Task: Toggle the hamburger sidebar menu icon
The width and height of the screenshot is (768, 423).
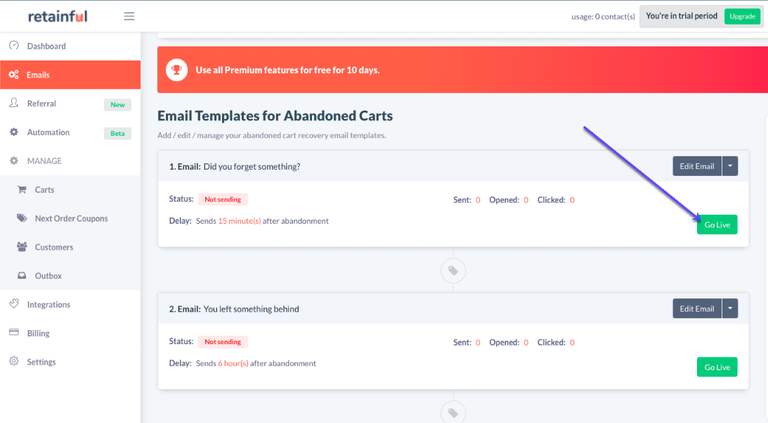Action: coord(129,16)
